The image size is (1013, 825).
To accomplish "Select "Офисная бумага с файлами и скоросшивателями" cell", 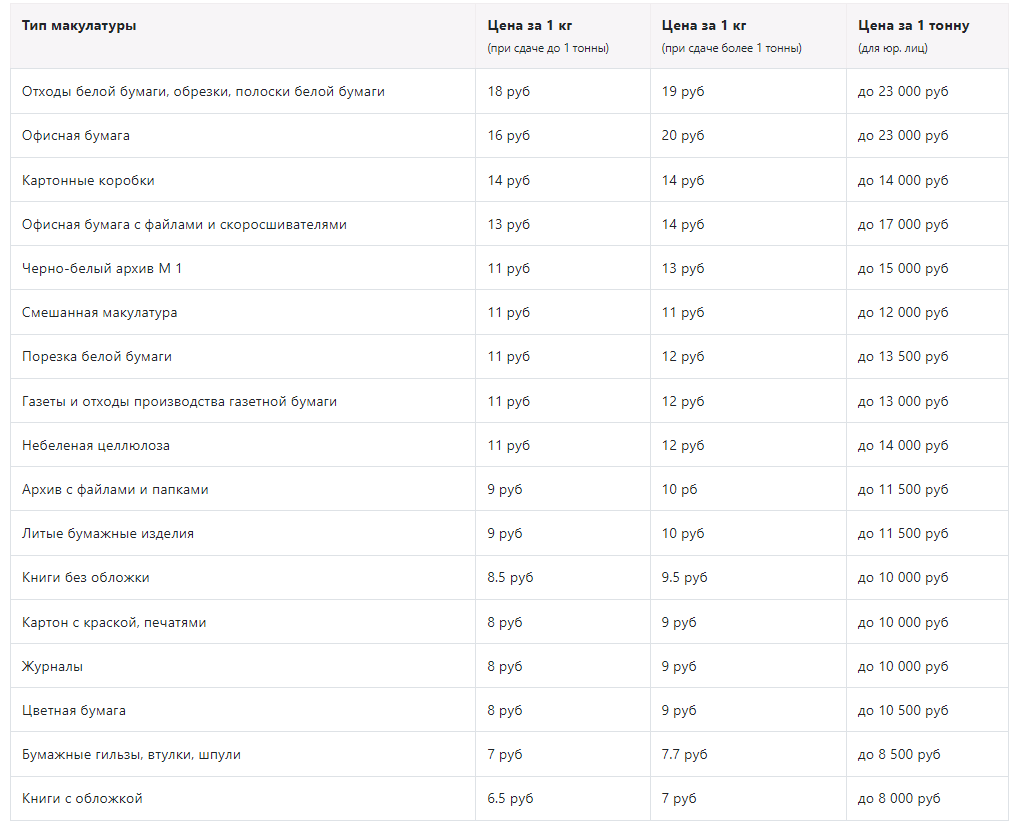I will [184, 224].
